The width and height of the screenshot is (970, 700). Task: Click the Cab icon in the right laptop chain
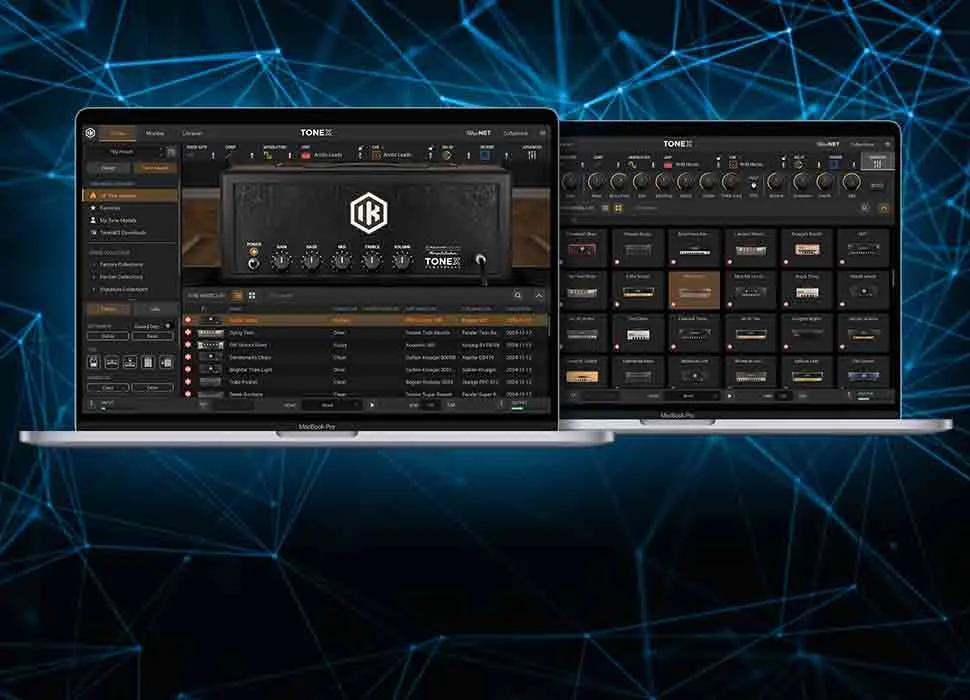tap(732, 164)
